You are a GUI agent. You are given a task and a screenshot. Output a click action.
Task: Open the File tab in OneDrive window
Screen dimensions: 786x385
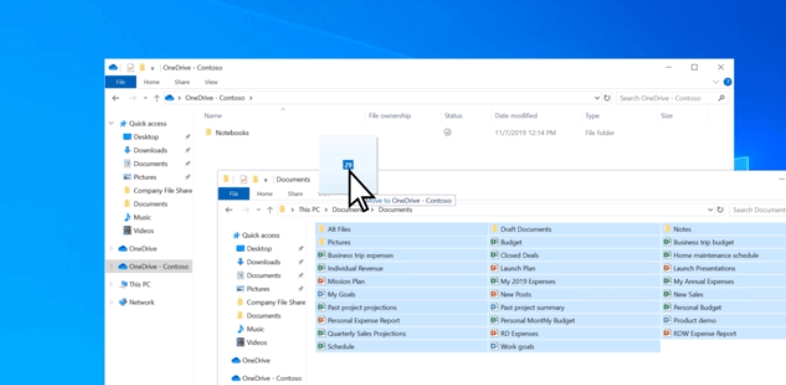120,82
